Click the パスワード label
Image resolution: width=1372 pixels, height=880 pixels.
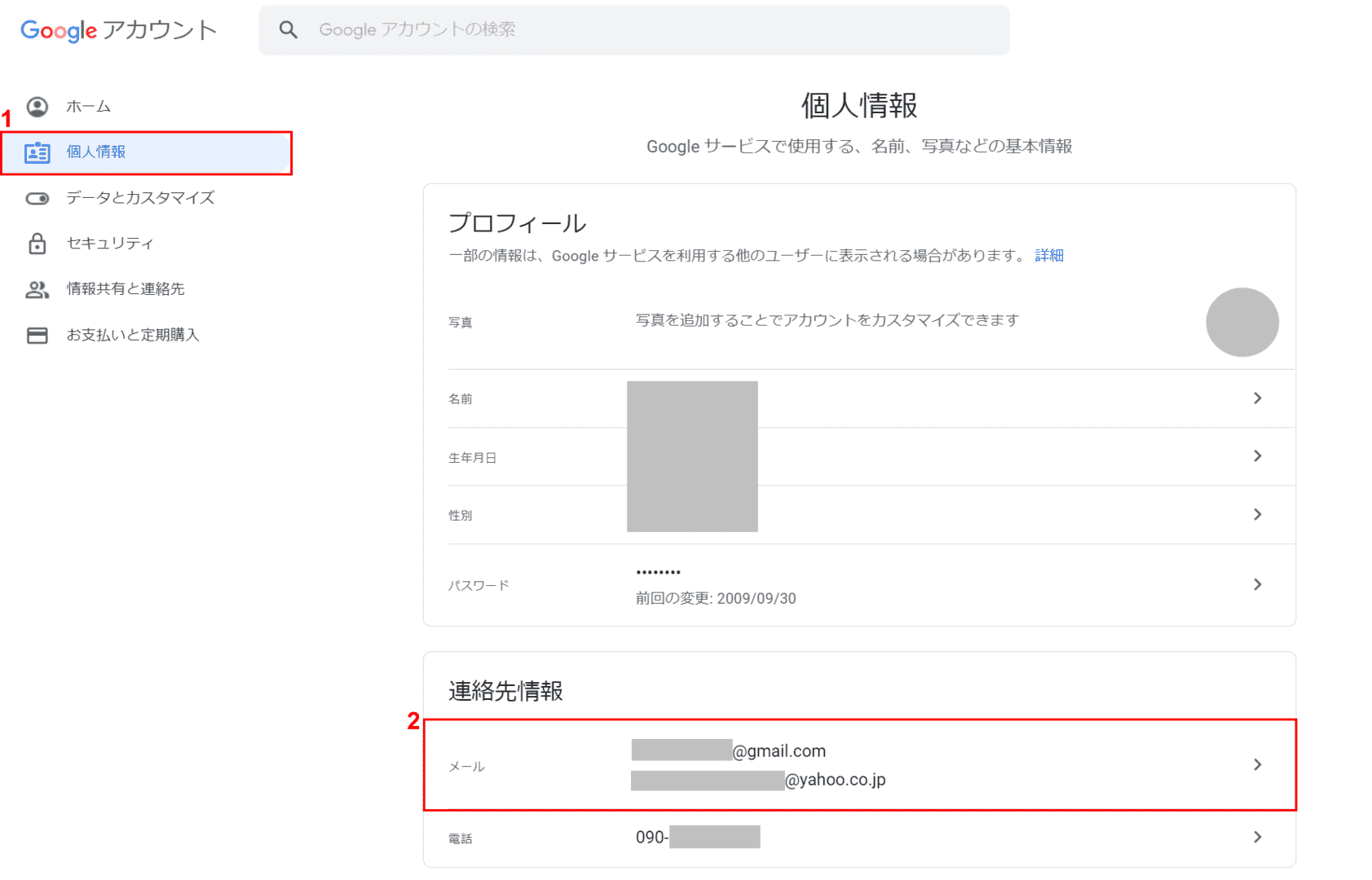coord(479,585)
